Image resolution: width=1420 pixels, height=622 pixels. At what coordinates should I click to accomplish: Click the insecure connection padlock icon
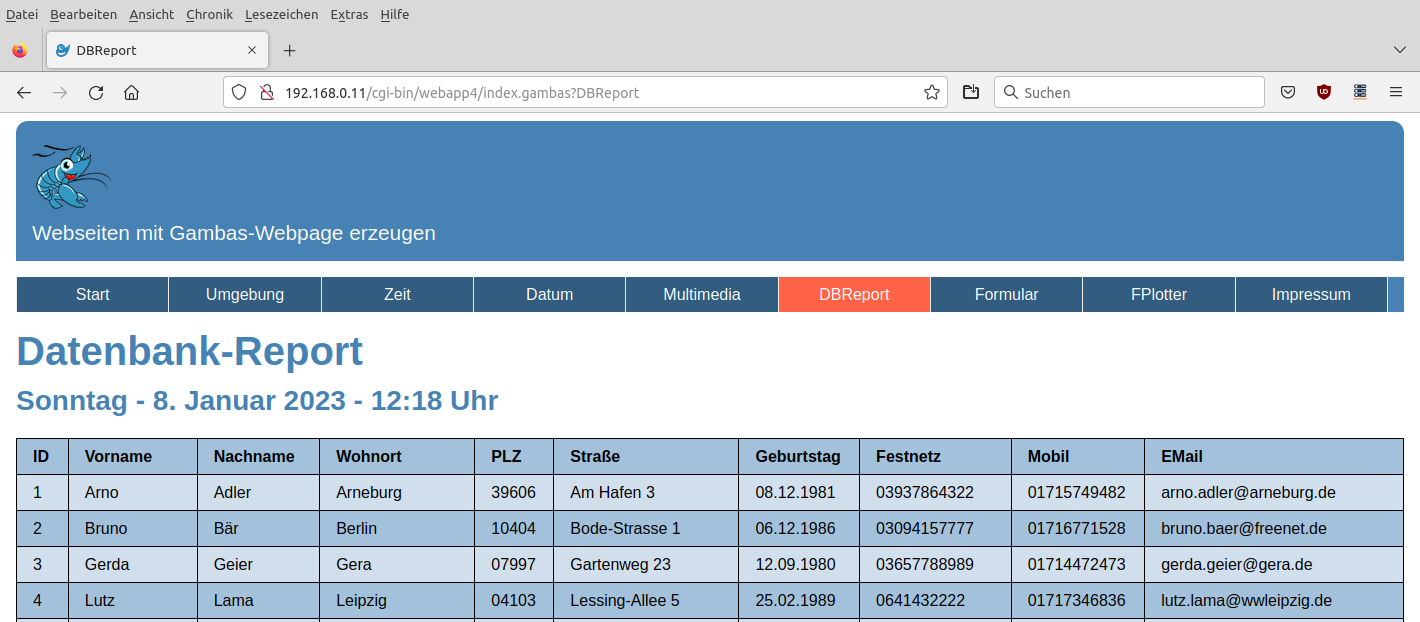coord(266,93)
